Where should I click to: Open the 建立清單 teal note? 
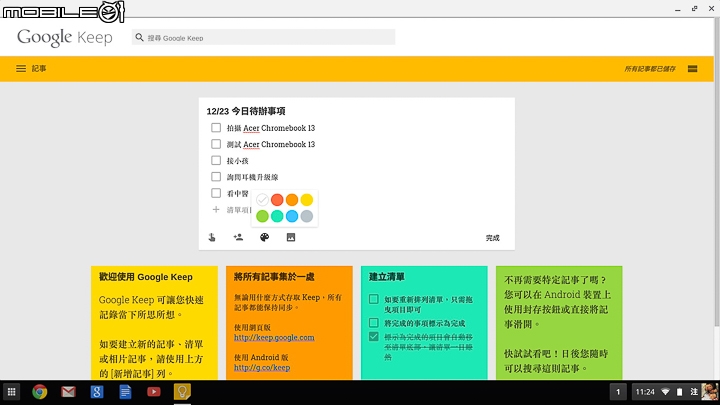click(x=424, y=323)
